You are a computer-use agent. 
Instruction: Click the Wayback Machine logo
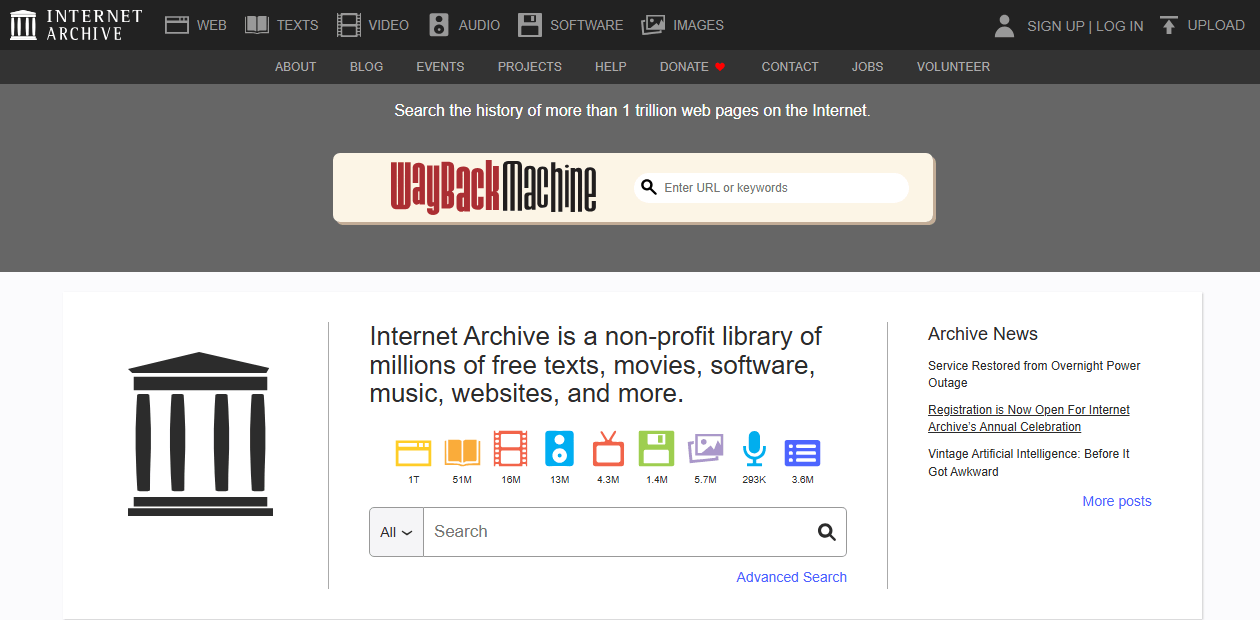[x=493, y=187]
